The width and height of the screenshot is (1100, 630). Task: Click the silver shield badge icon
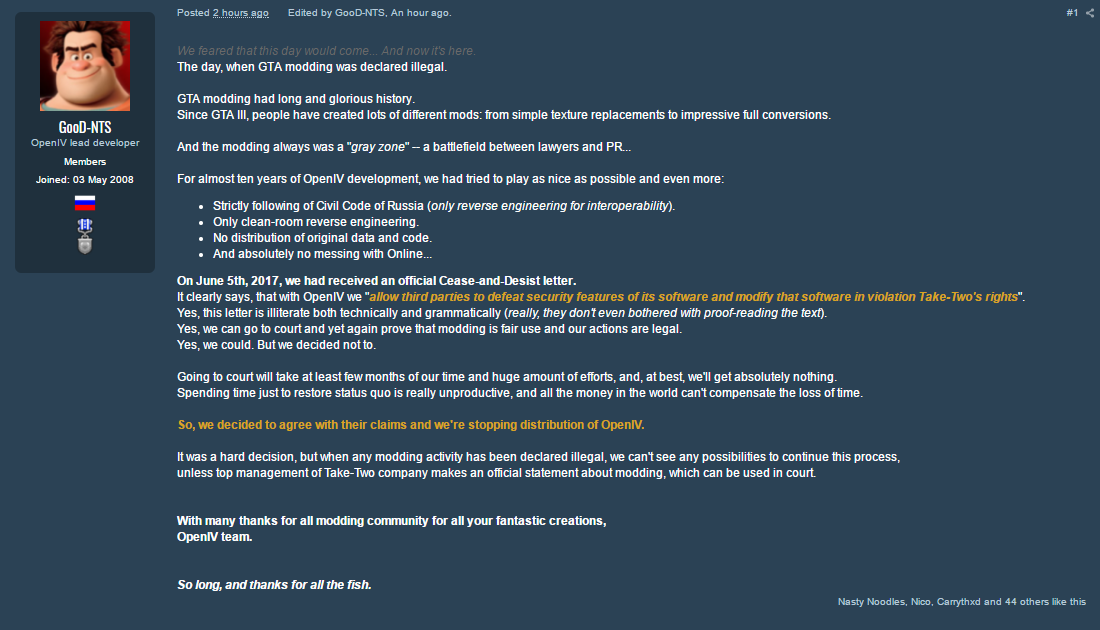(85, 245)
